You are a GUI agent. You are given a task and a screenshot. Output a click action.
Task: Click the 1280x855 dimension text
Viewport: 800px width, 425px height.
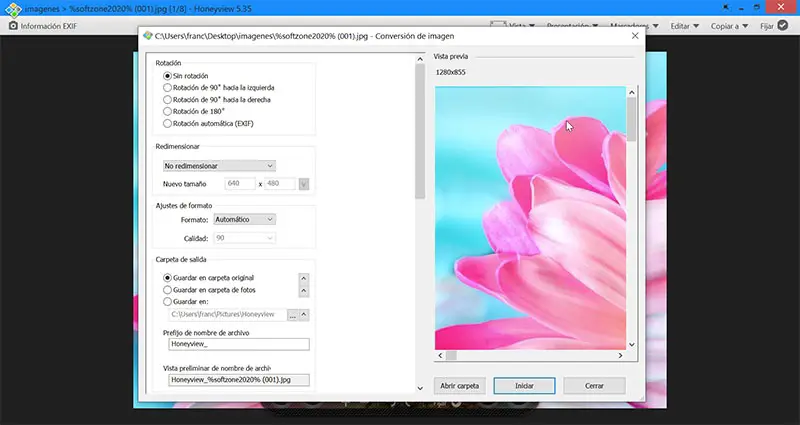[x=451, y=72]
